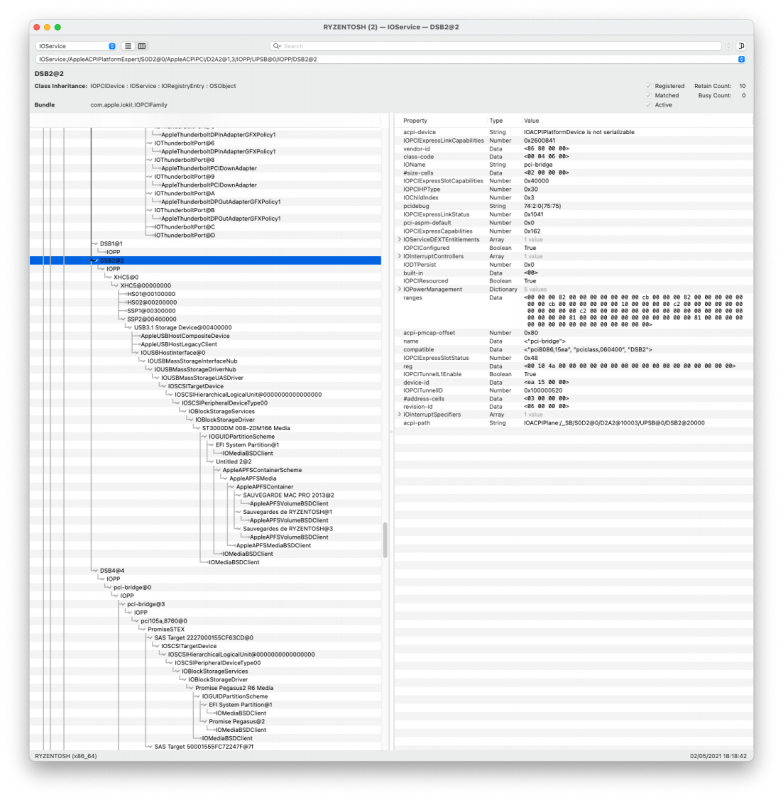Select the revision-id property row

pos(573,407)
